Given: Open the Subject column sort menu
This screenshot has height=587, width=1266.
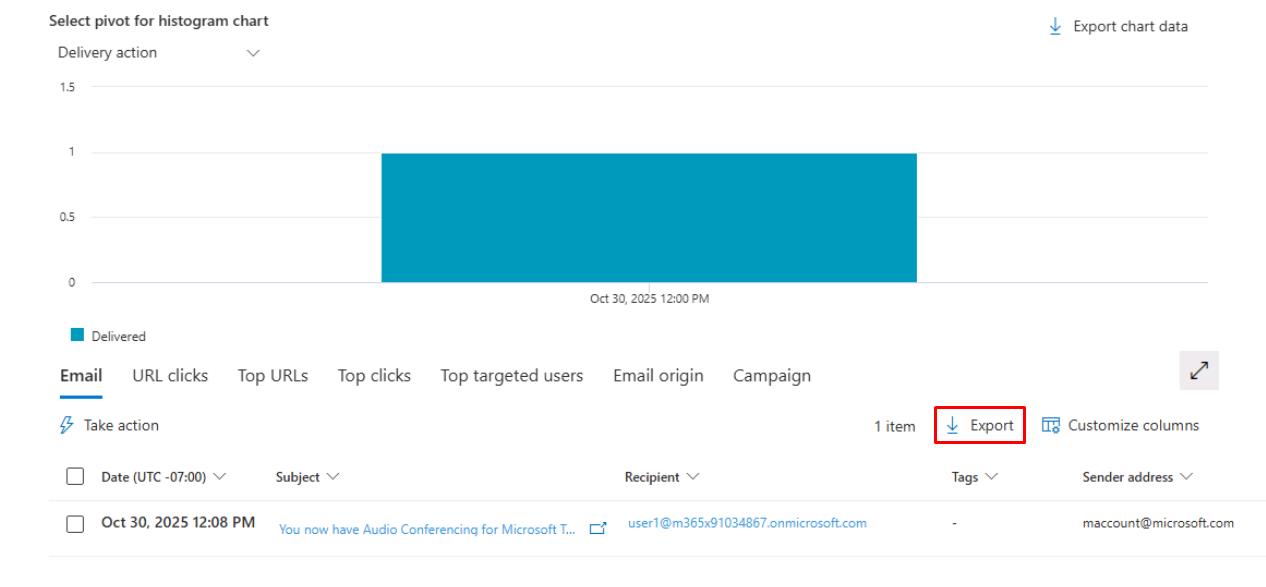Looking at the screenshot, I should pos(333,478).
